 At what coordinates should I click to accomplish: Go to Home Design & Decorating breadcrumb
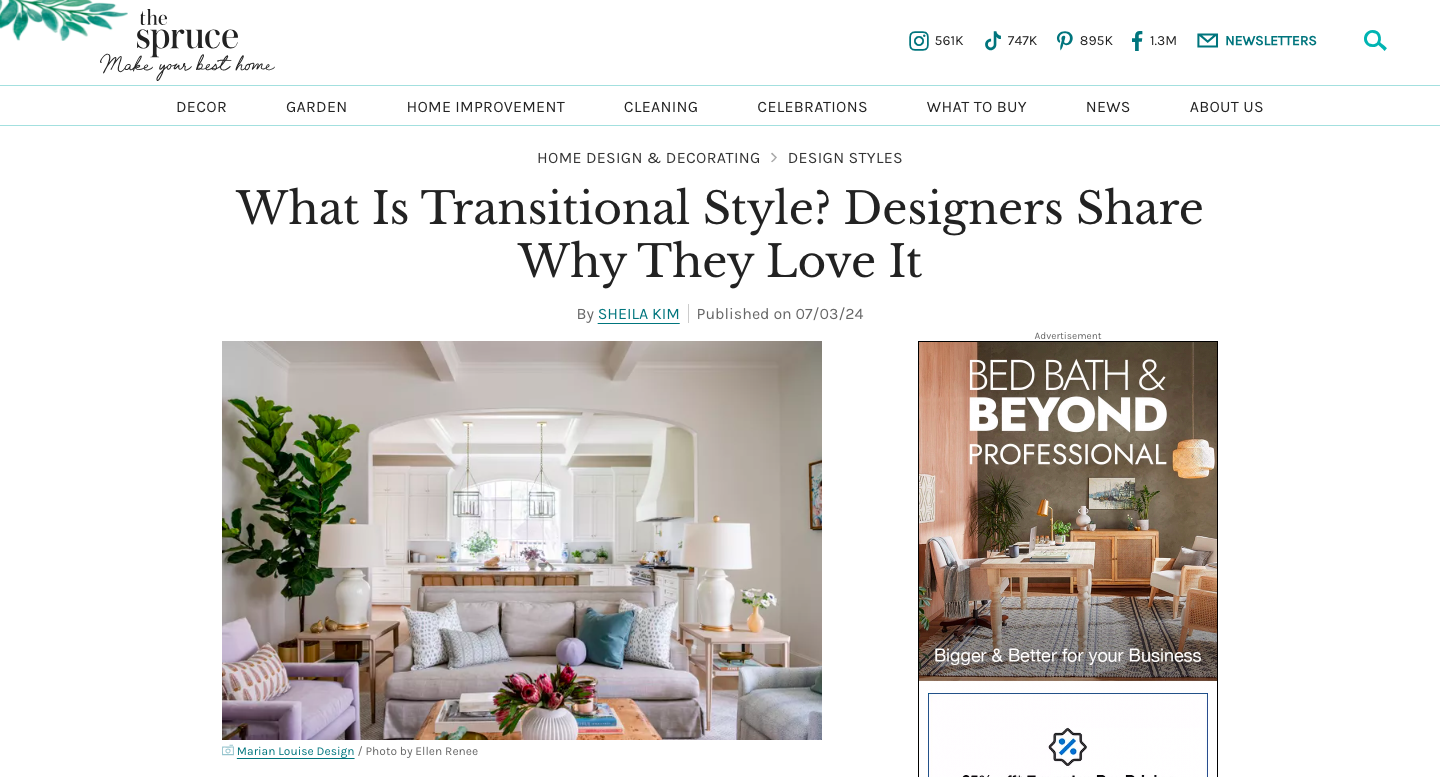[x=649, y=158]
